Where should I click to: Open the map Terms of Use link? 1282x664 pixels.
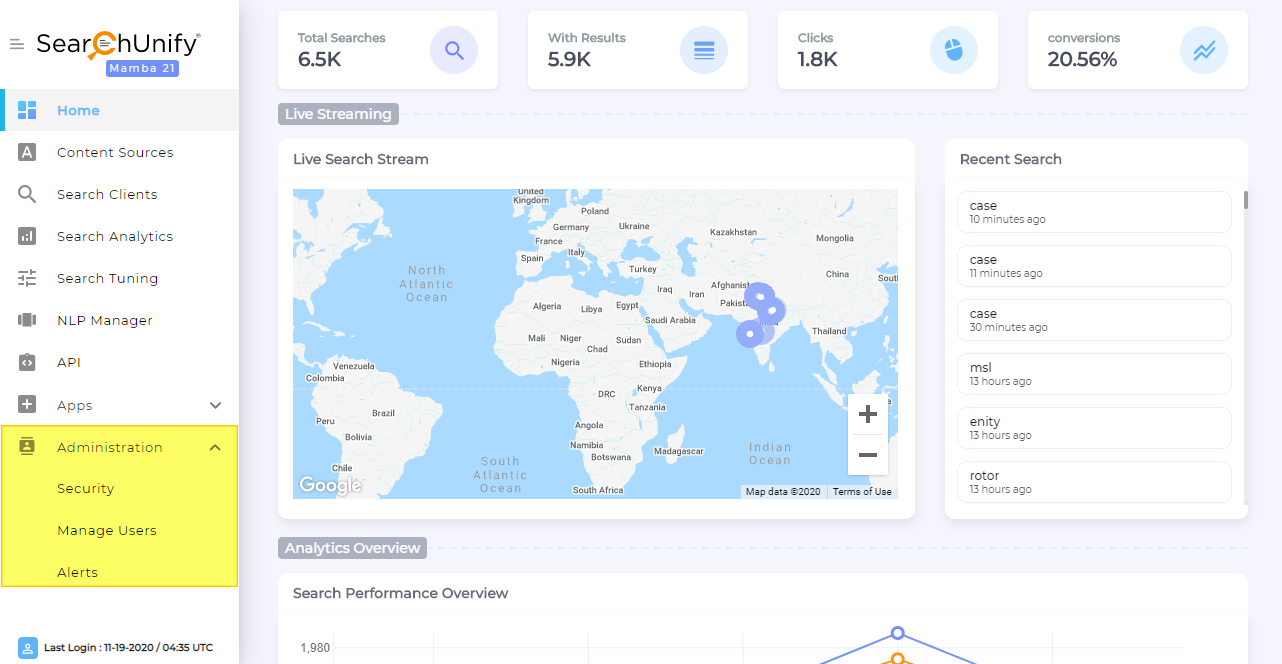[862, 492]
